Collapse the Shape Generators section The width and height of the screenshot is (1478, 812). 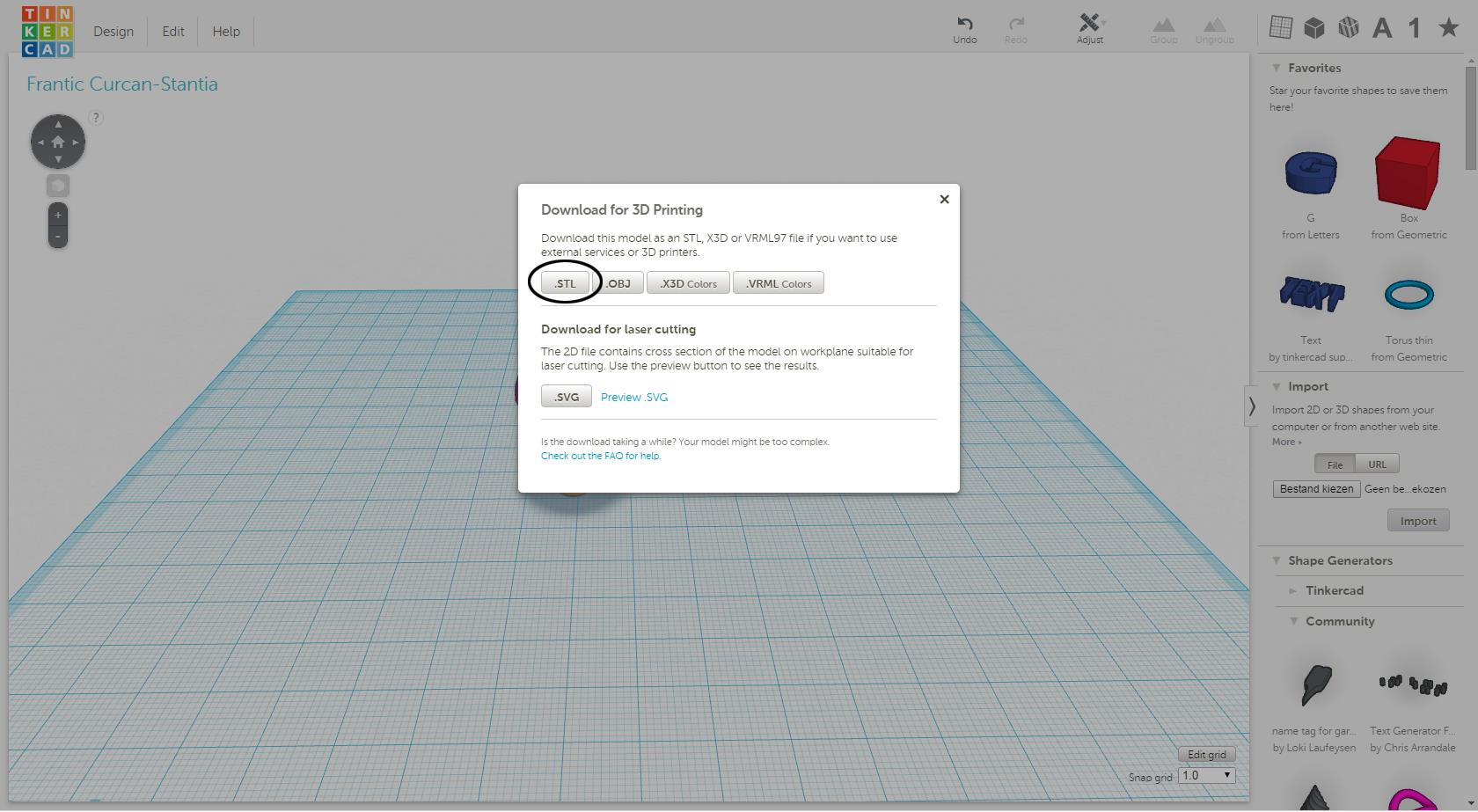coord(1277,560)
